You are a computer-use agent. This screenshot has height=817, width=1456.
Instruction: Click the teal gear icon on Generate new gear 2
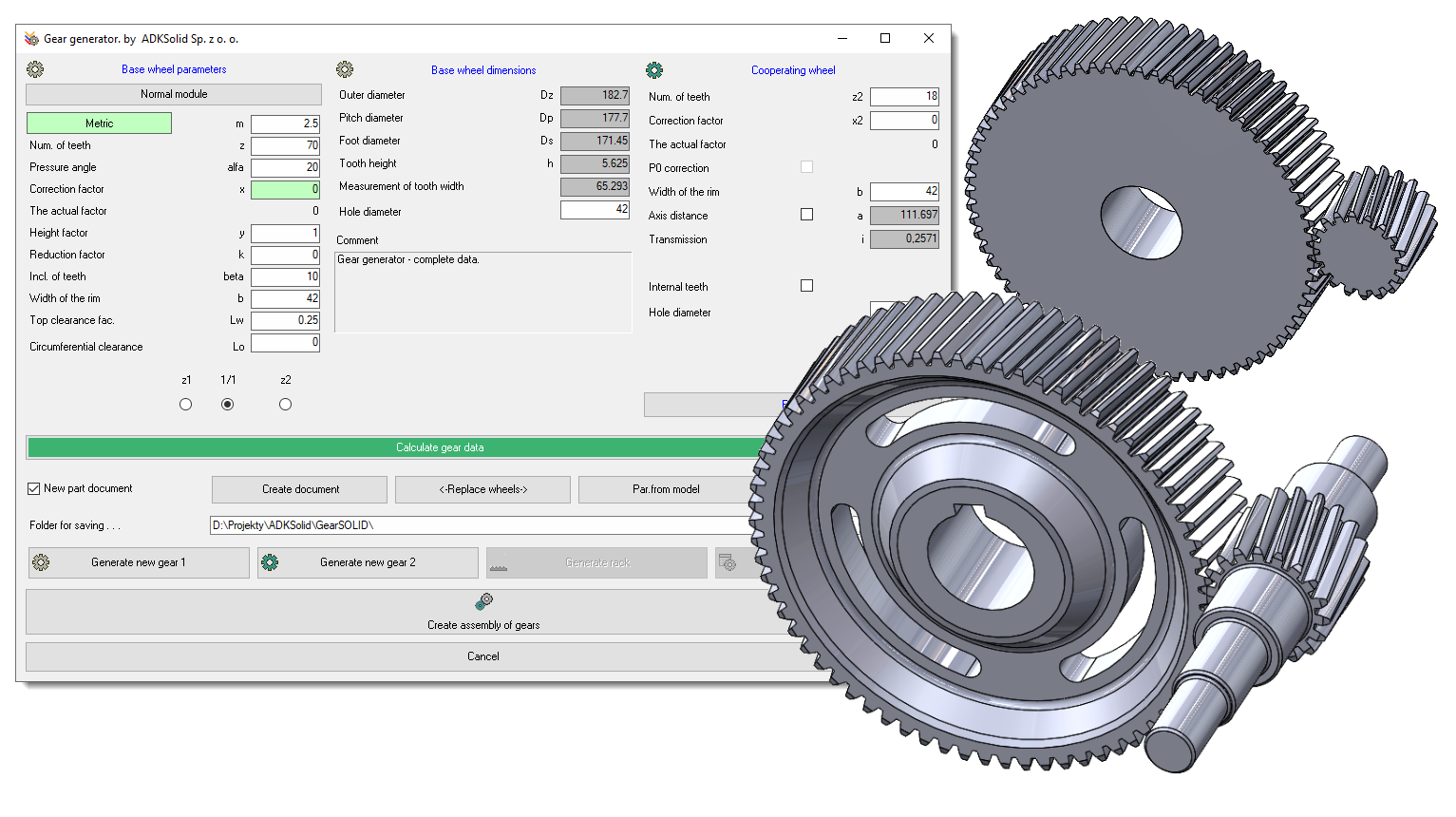click(270, 562)
